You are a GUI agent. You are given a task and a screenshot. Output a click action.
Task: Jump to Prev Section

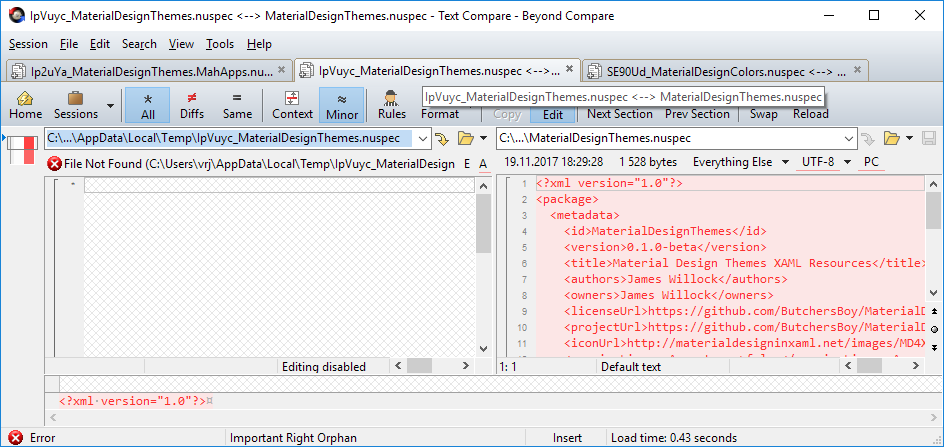pyautogui.click(x=697, y=114)
